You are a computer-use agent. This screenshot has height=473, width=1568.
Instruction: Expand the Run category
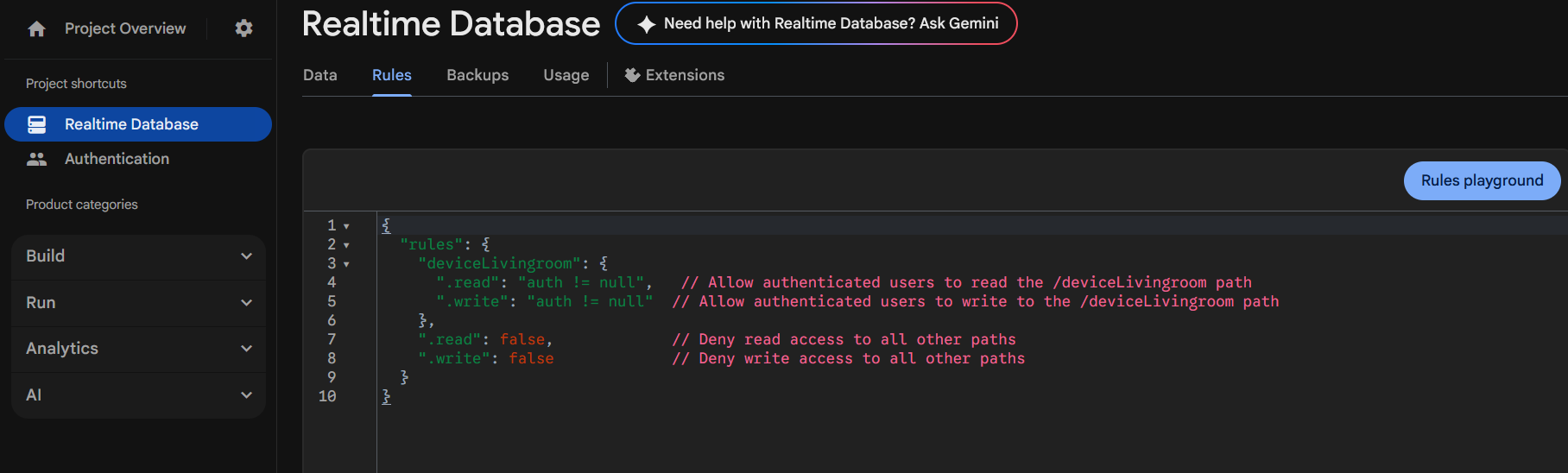coord(138,303)
